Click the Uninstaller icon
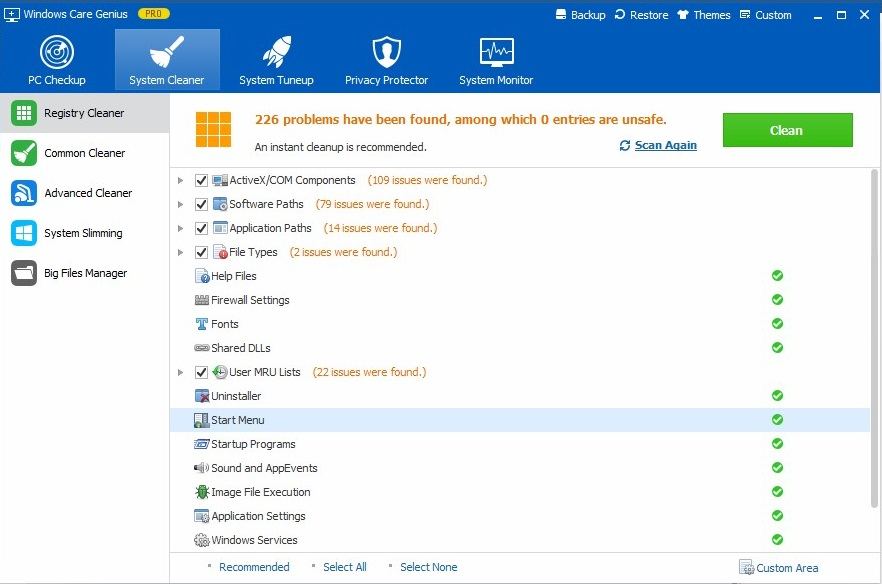The image size is (882, 584). (202, 396)
